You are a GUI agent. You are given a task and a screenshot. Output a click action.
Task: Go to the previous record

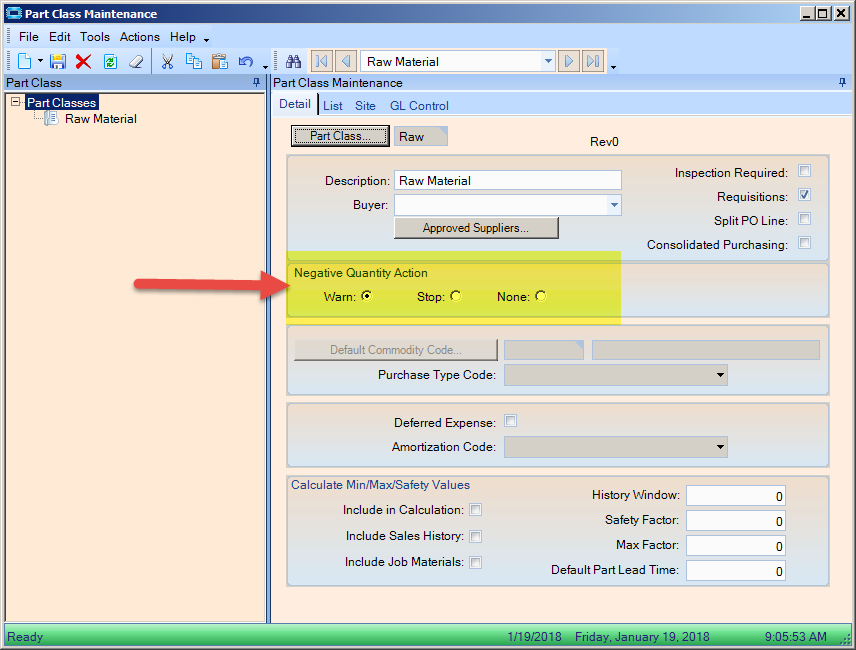point(346,61)
